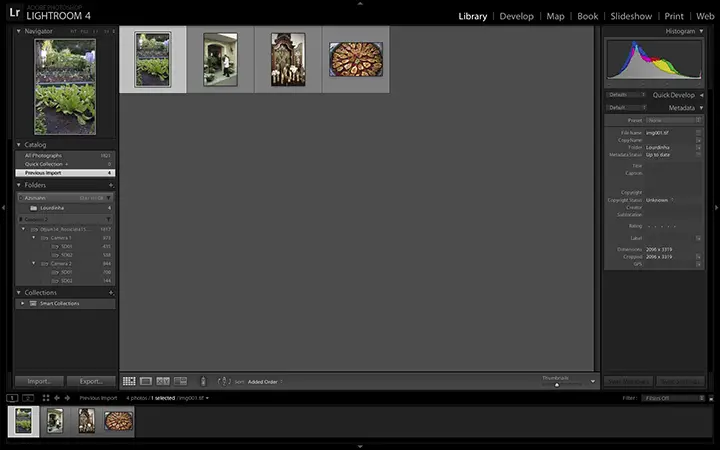Click the Lr application logo

pos(15,12)
